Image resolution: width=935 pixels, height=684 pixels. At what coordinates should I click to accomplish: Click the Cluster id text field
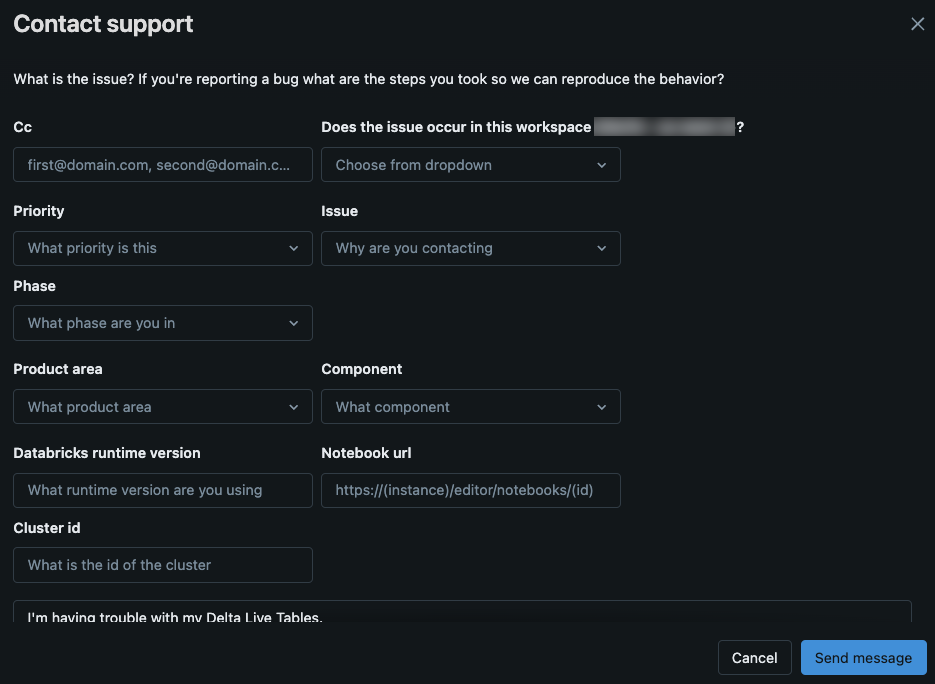tap(163, 565)
